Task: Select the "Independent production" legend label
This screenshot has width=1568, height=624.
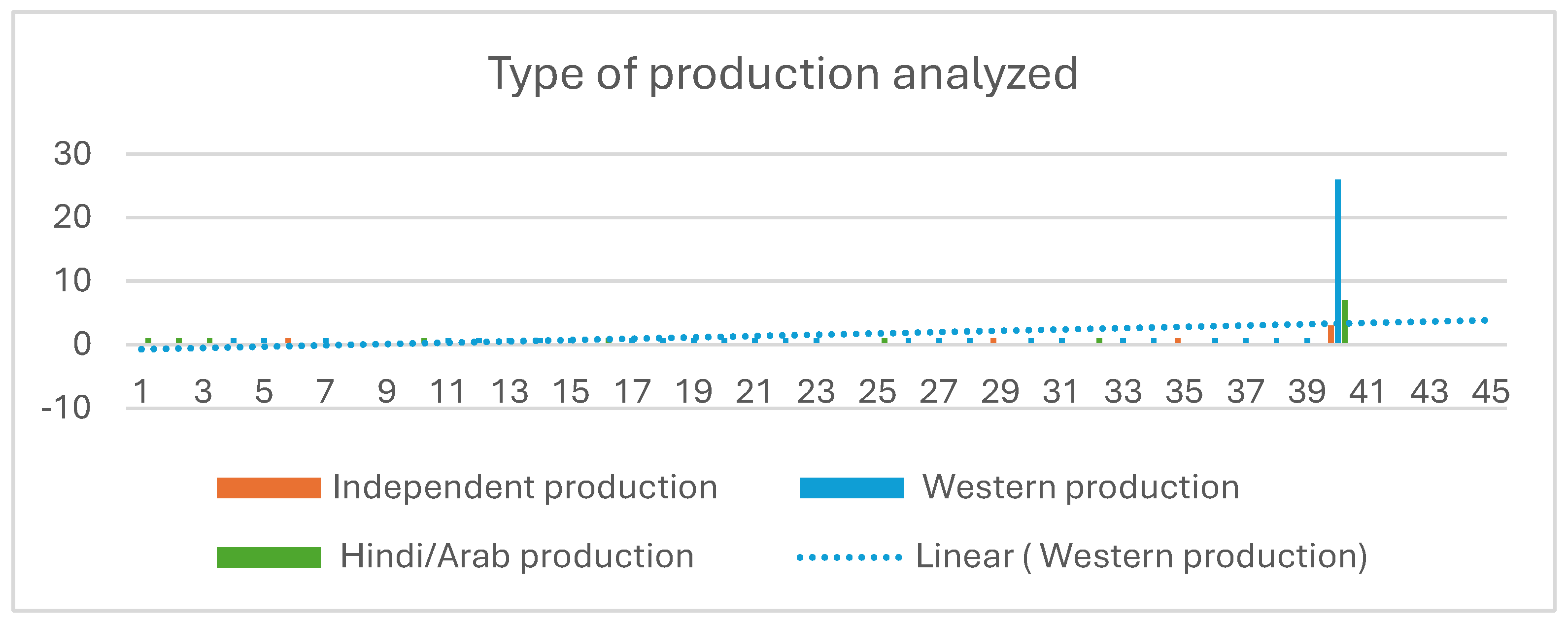Action: pos(525,487)
